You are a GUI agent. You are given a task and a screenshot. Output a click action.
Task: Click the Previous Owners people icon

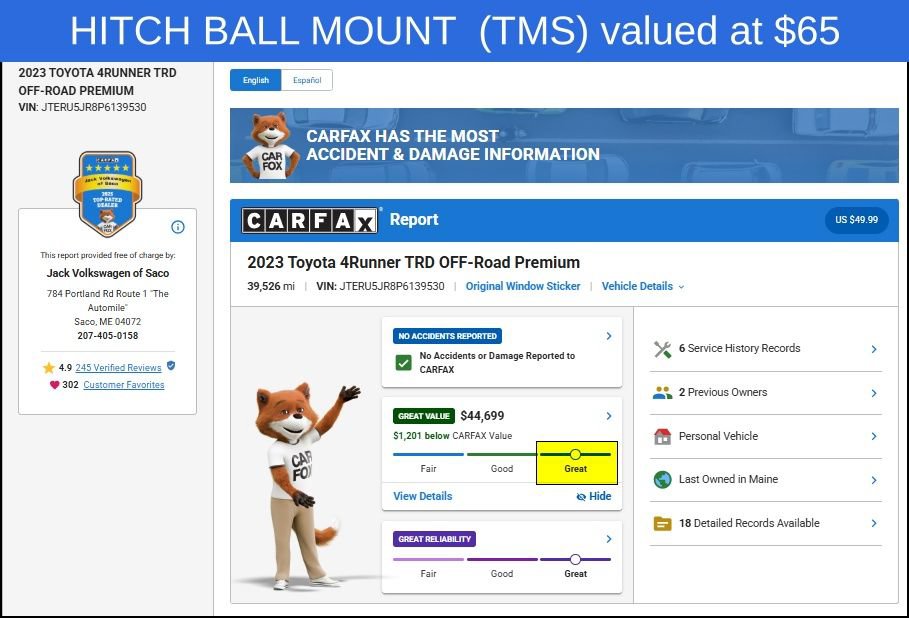point(663,392)
